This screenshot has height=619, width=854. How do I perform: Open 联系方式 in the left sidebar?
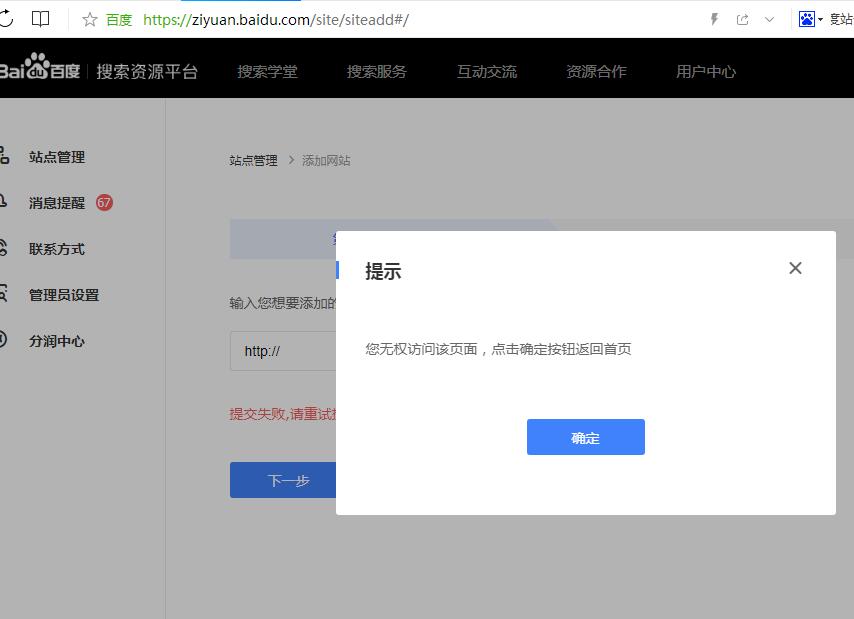tap(57, 249)
